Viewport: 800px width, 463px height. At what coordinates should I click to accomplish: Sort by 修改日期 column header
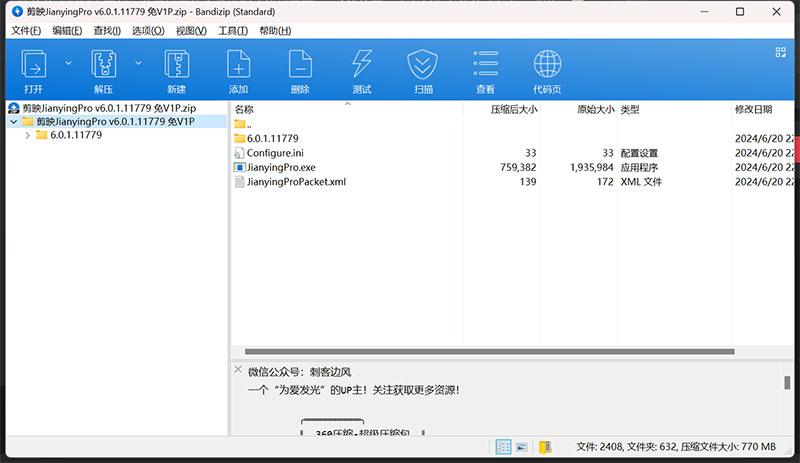pyautogui.click(x=753, y=109)
